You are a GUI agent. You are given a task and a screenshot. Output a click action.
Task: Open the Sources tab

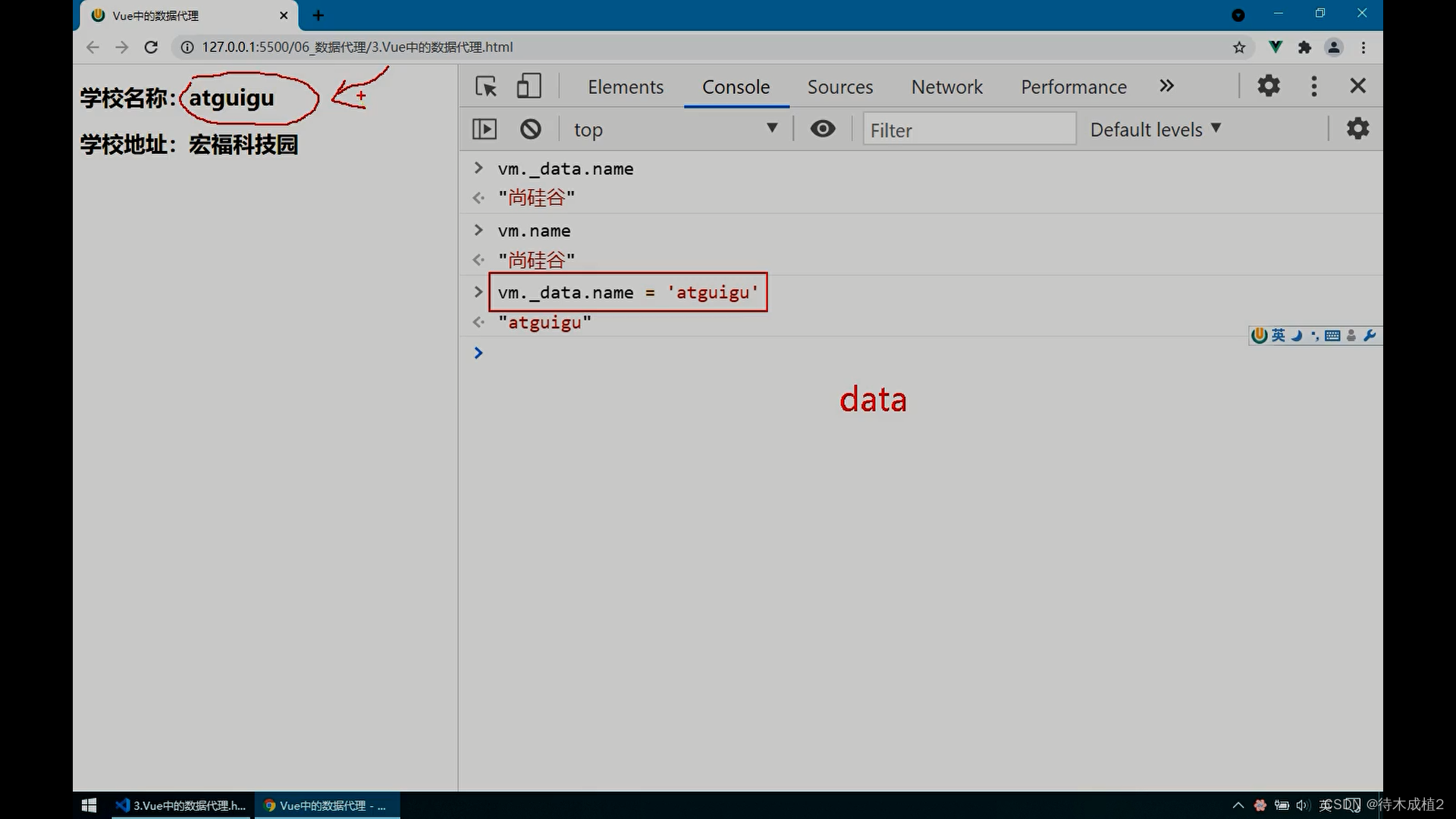coord(840,87)
